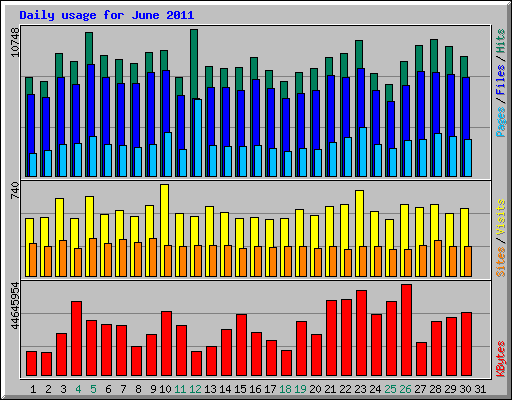This screenshot has width=512, height=400.
Task: Click day 12 weekend label
Action: [x=195, y=389]
